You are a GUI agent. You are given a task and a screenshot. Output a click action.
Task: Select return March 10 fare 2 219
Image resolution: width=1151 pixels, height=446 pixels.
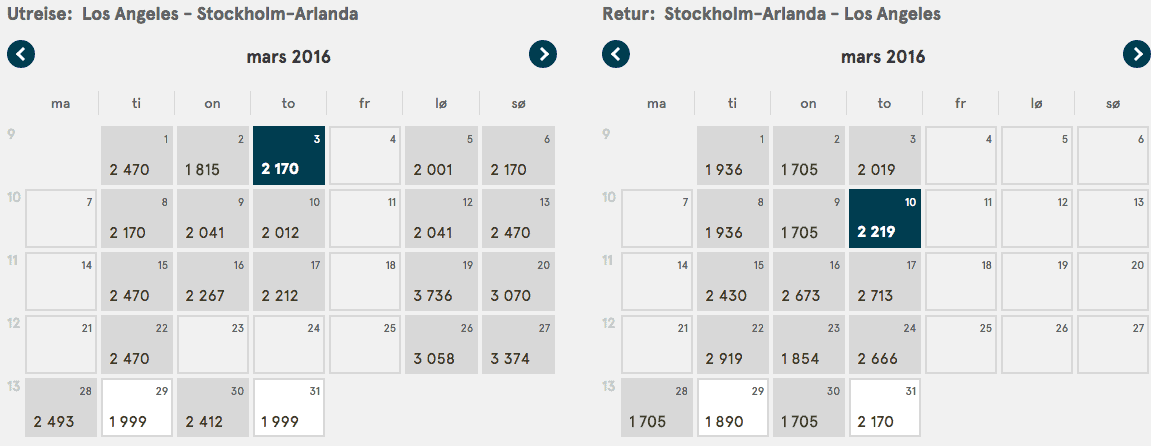[884, 218]
